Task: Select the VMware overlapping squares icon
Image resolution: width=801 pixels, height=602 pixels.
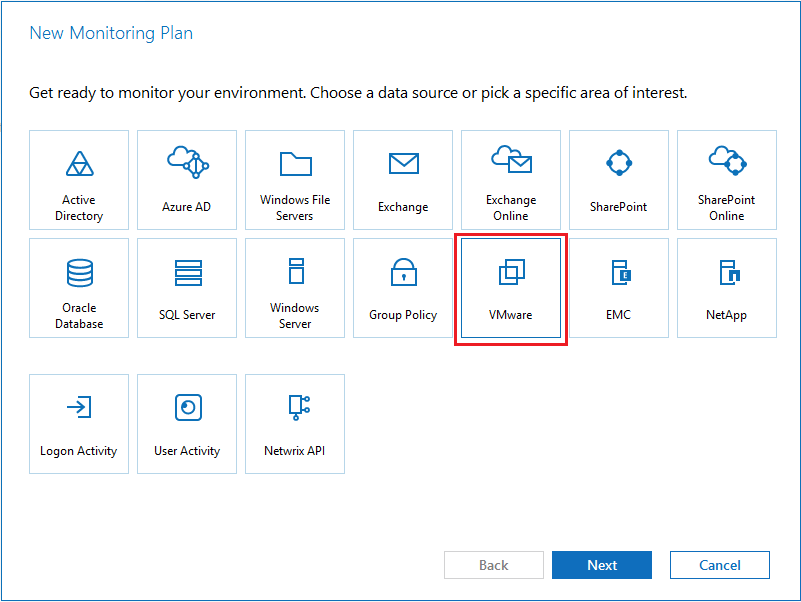Action: (511, 271)
